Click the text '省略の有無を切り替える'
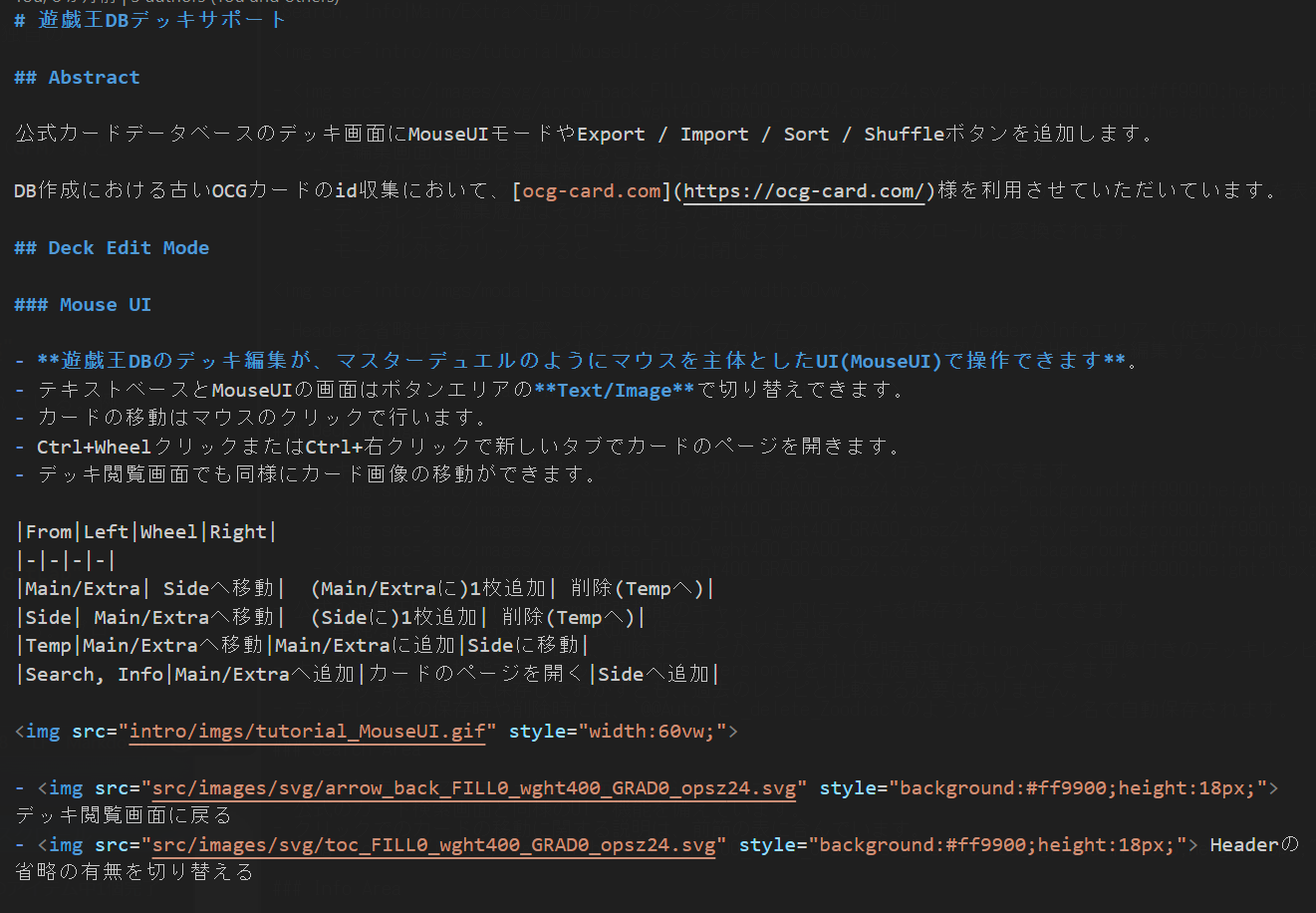This screenshot has width=1316, height=913. tap(134, 872)
